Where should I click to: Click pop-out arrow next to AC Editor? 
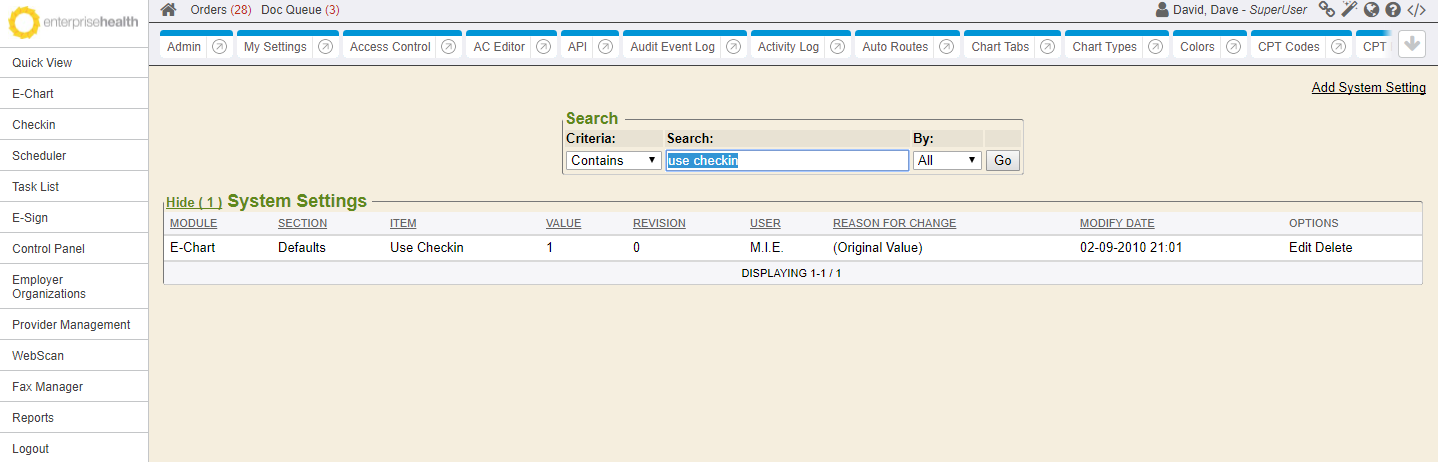pos(543,47)
